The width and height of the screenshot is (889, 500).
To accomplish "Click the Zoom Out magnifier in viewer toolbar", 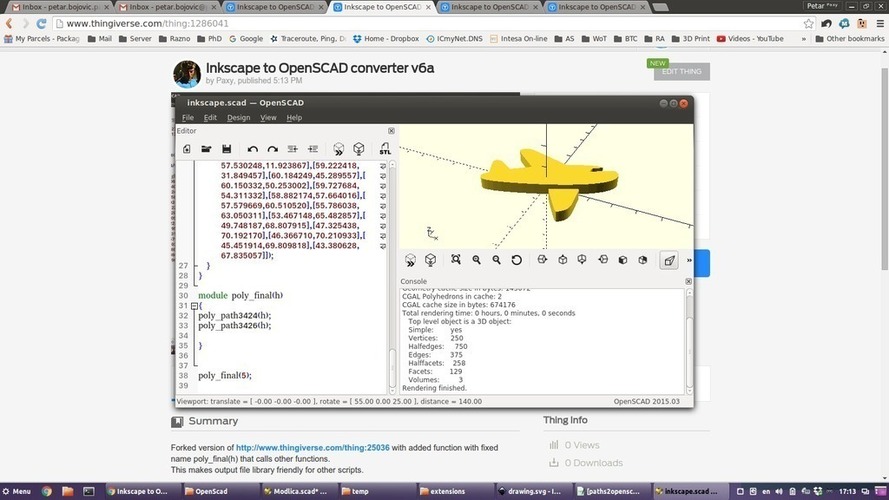I will 496,260.
